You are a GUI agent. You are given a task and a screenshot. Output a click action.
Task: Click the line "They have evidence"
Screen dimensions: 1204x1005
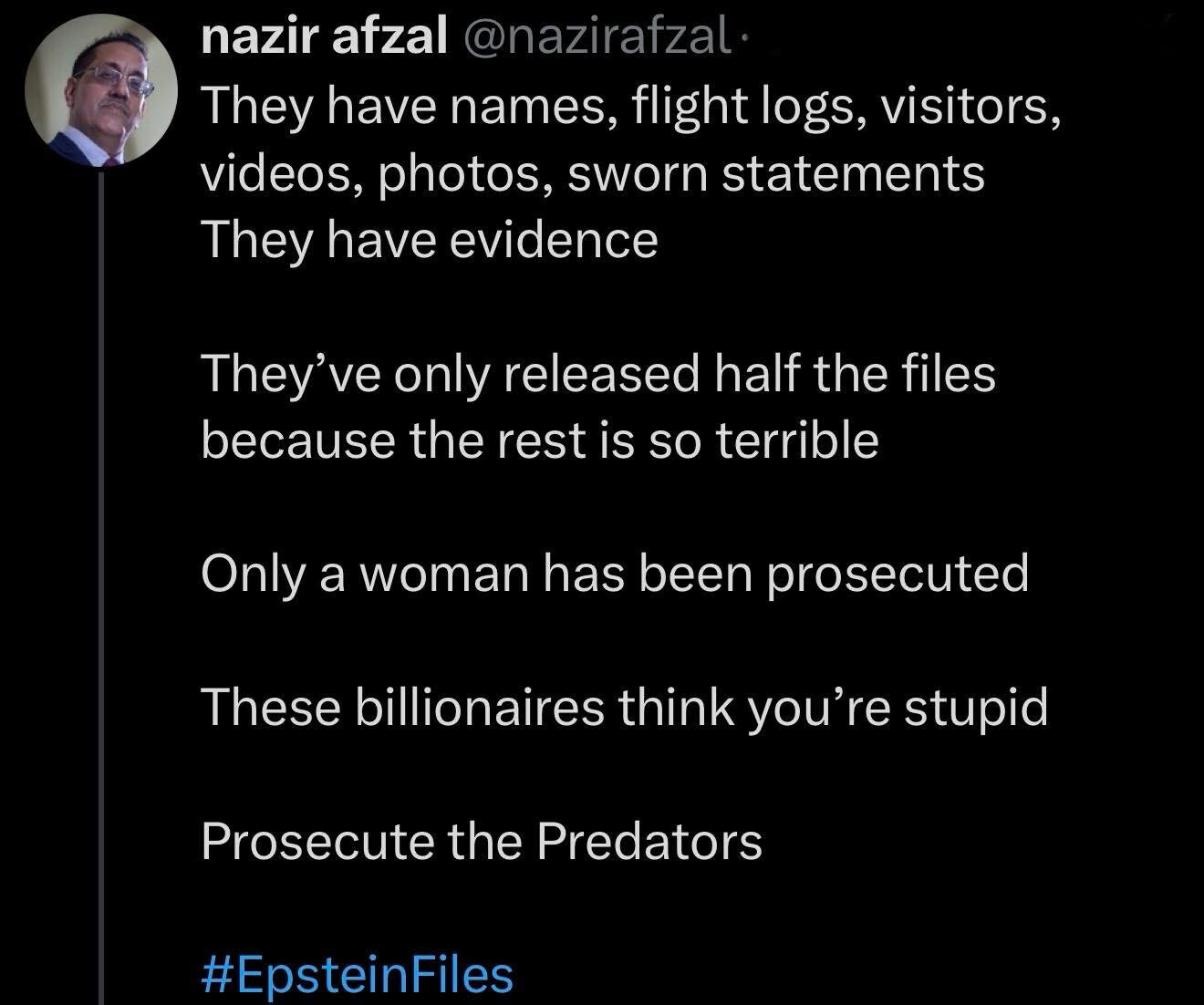tap(429, 240)
